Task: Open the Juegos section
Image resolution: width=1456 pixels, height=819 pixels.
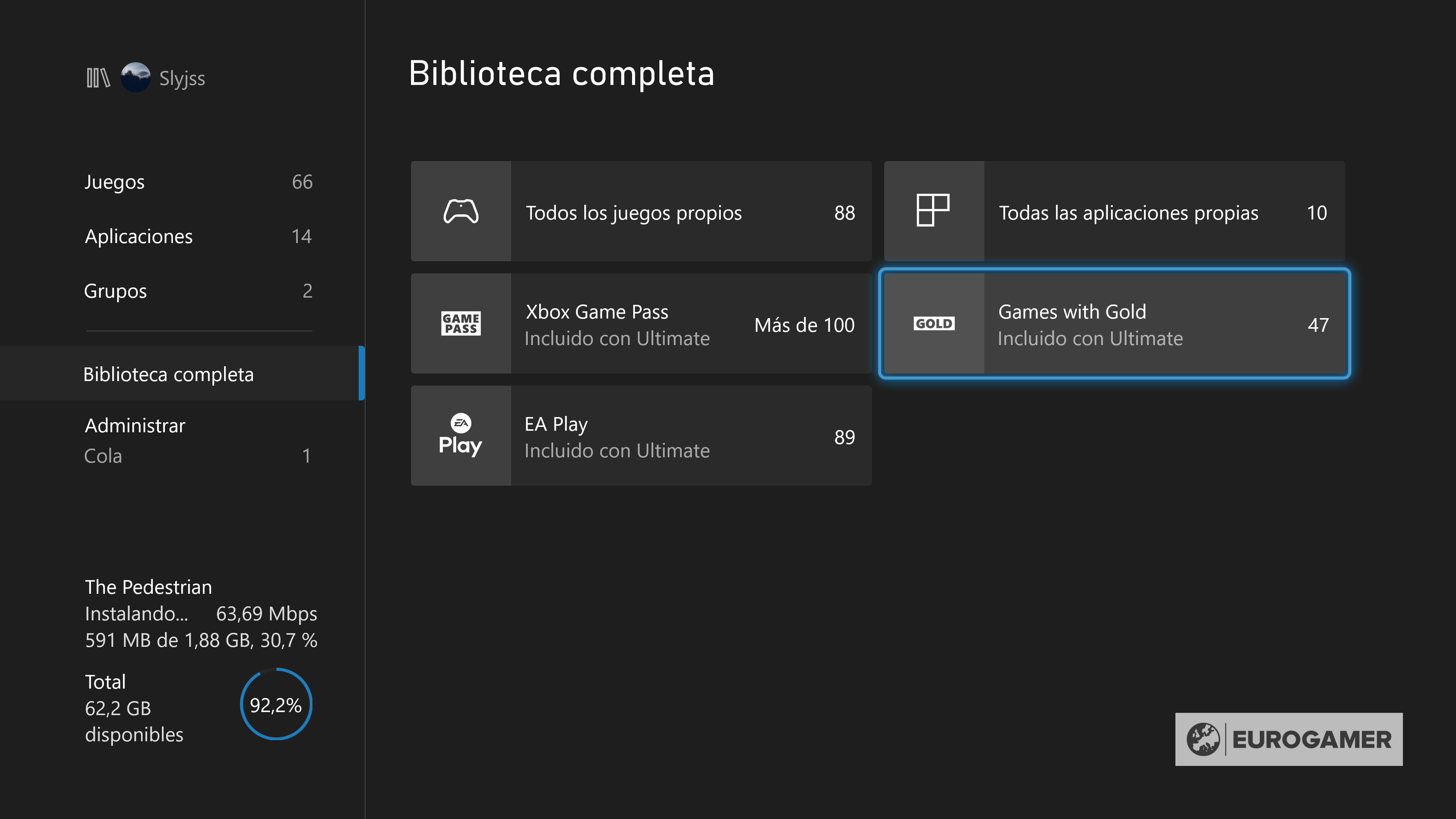Action: click(198, 182)
